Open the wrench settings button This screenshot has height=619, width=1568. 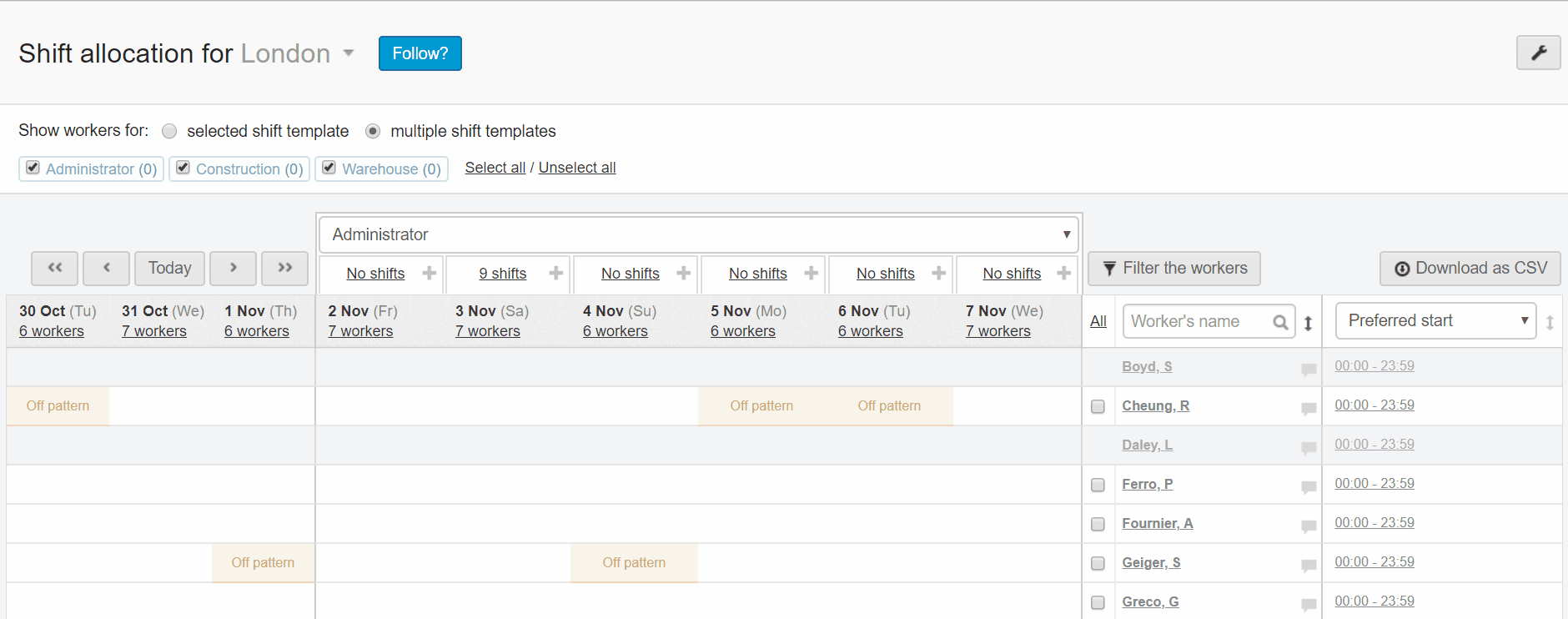click(x=1538, y=53)
